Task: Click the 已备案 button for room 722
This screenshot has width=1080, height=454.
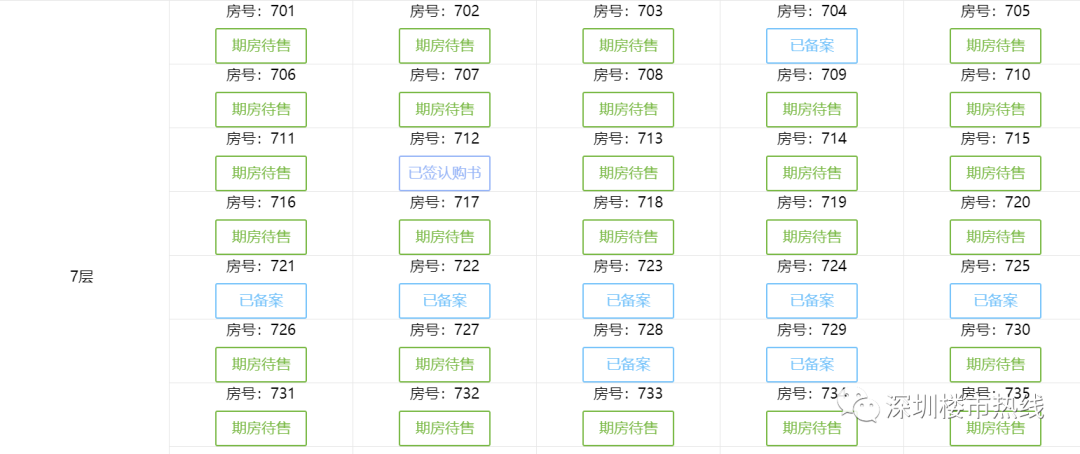Action: (x=444, y=301)
